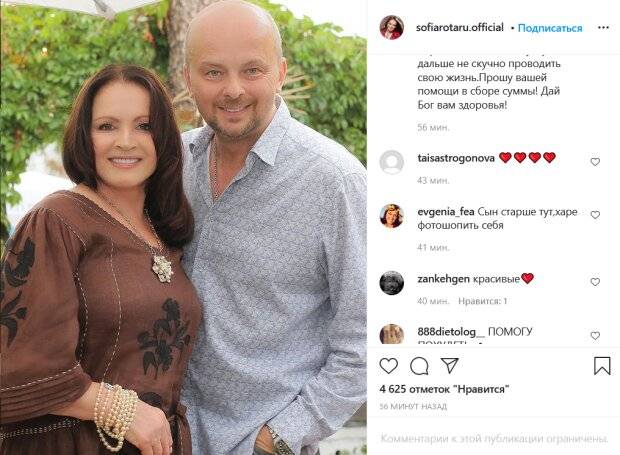Like the post with the heart icon
The height and width of the screenshot is (455, 620).
click(x=388, y=366)
